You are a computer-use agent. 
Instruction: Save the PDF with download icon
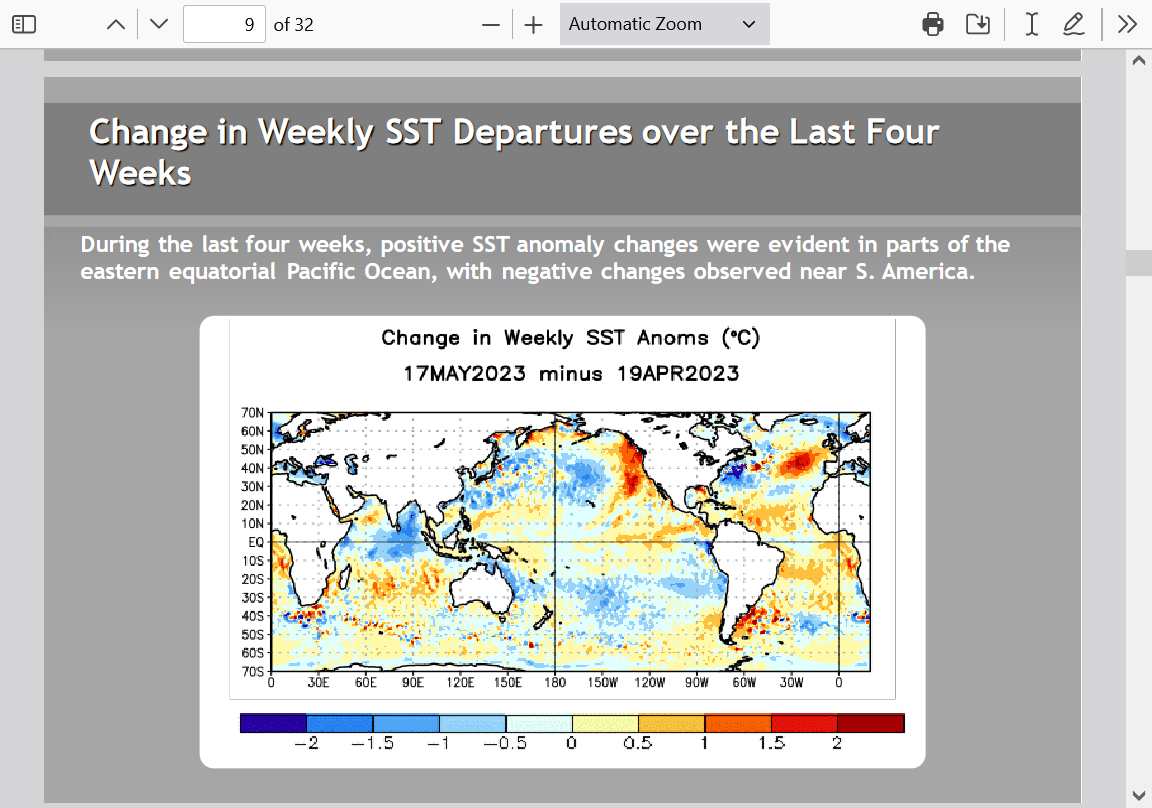[x=978, y=24]
